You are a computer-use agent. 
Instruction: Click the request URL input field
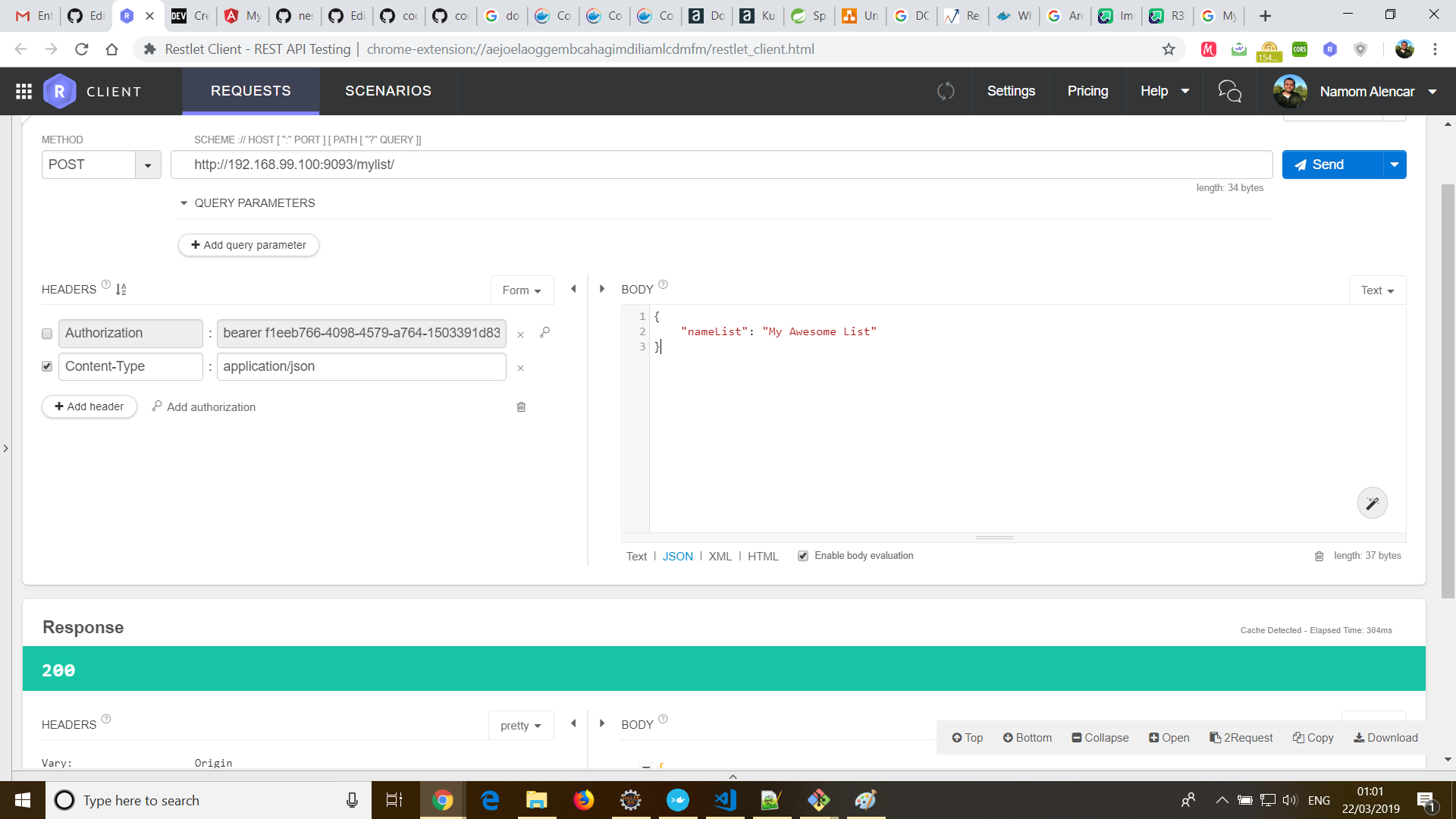click(720, 165)
